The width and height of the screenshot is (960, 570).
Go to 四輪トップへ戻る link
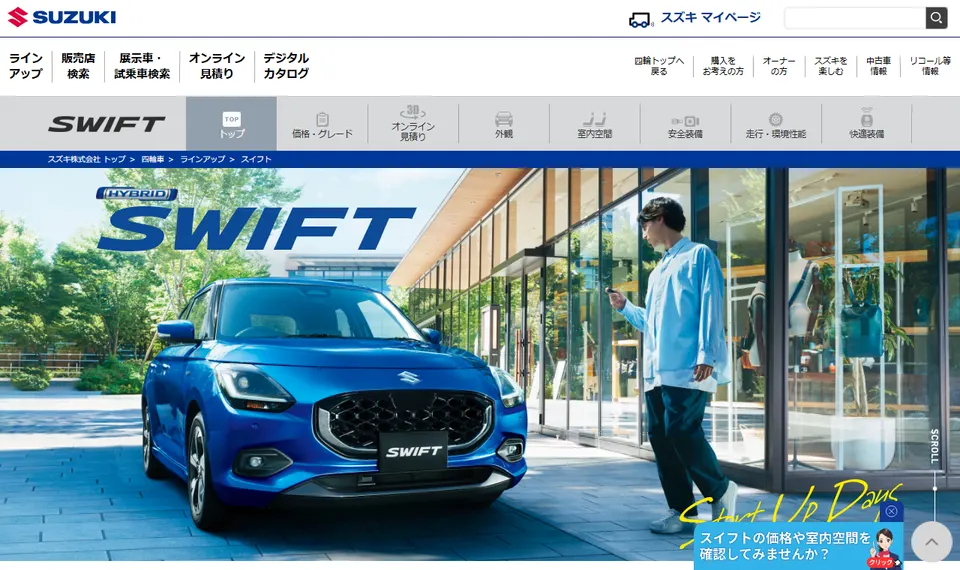pos(659,66)
